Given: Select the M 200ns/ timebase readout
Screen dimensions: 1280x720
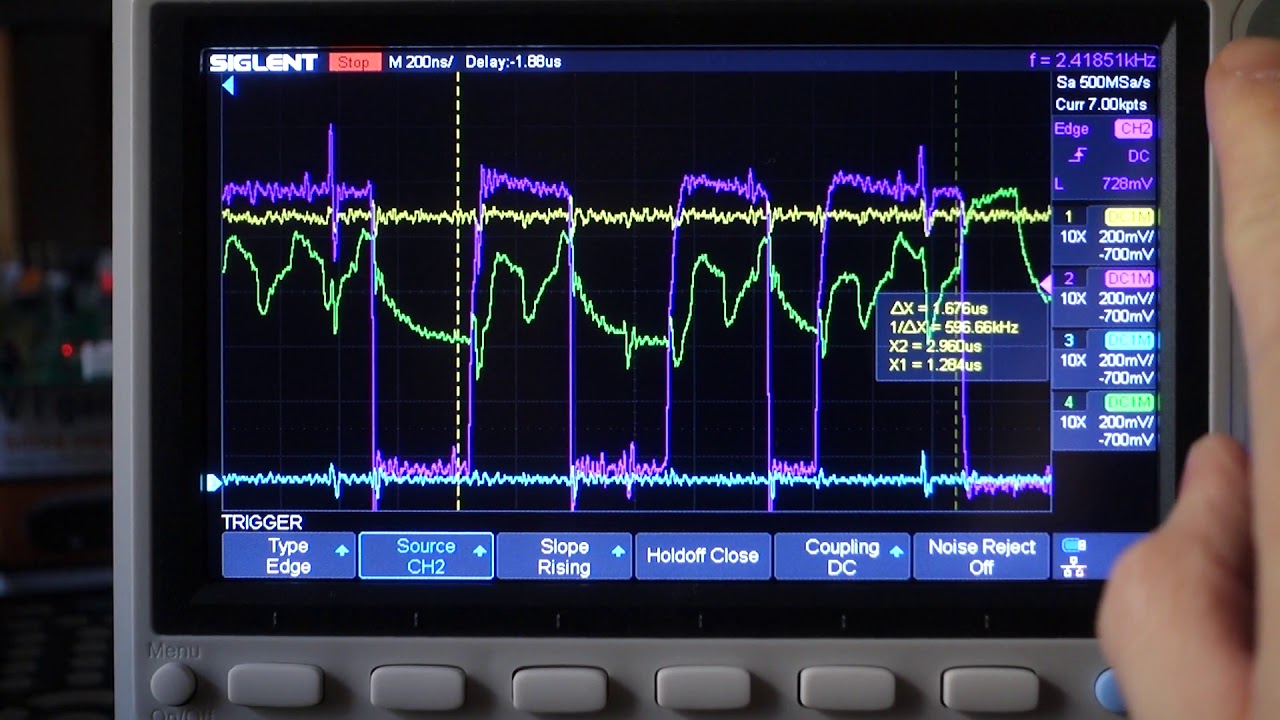Looking at the screenshot, I should (x=419, y=62).
